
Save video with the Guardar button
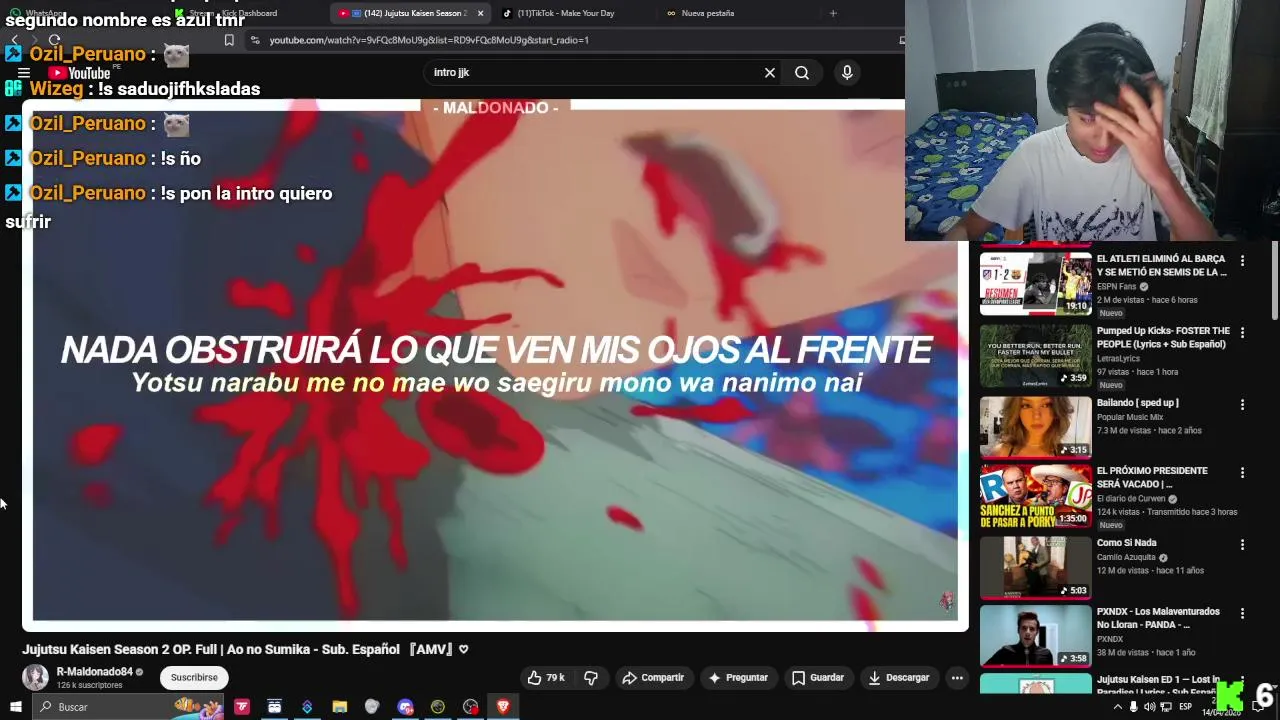(818, 678)
